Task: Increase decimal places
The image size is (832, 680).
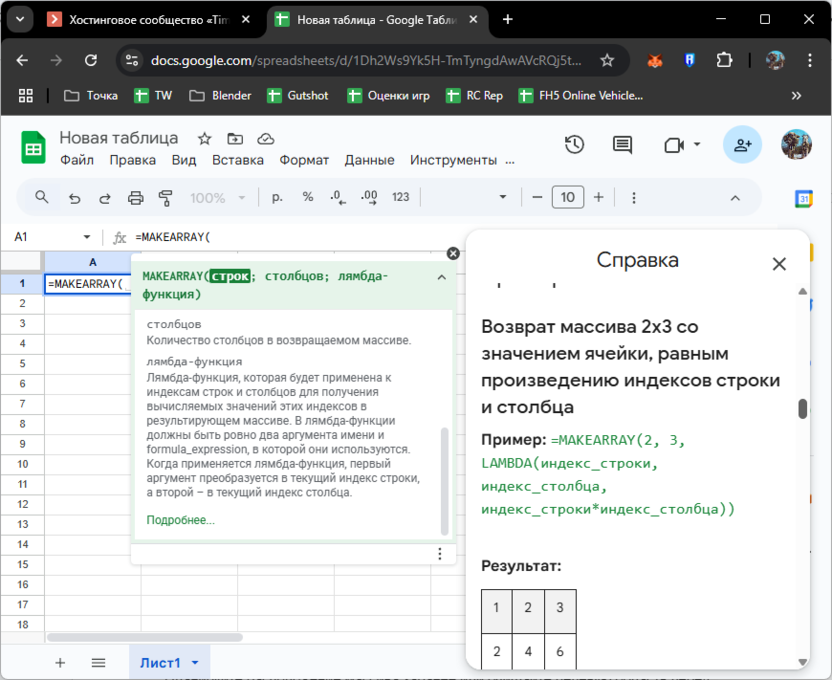Action: pyautogui.click(x=368, y=197)
